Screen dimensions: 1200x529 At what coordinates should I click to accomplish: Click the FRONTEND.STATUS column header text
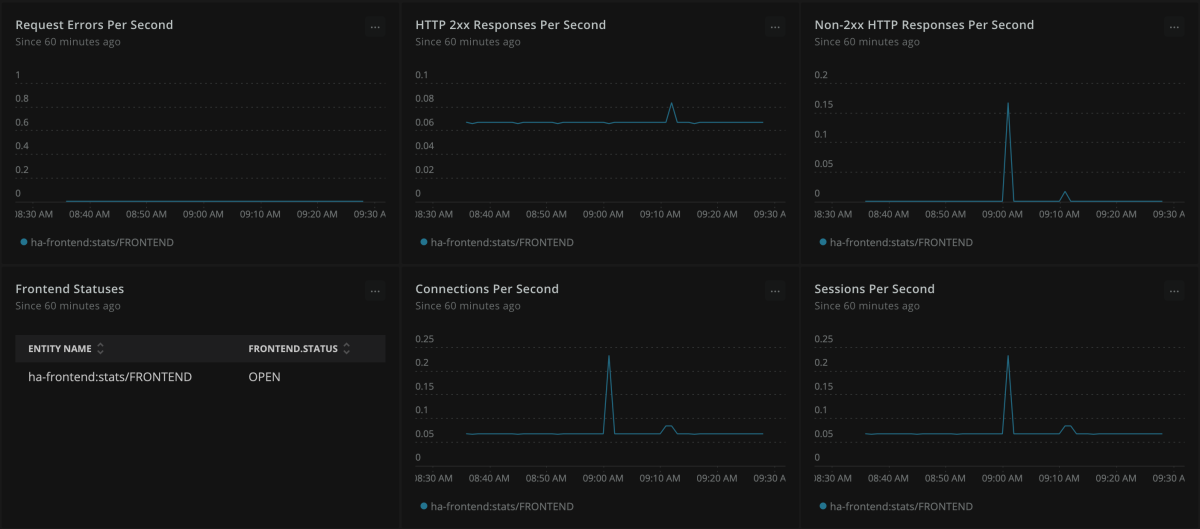[x=293, y=349]
